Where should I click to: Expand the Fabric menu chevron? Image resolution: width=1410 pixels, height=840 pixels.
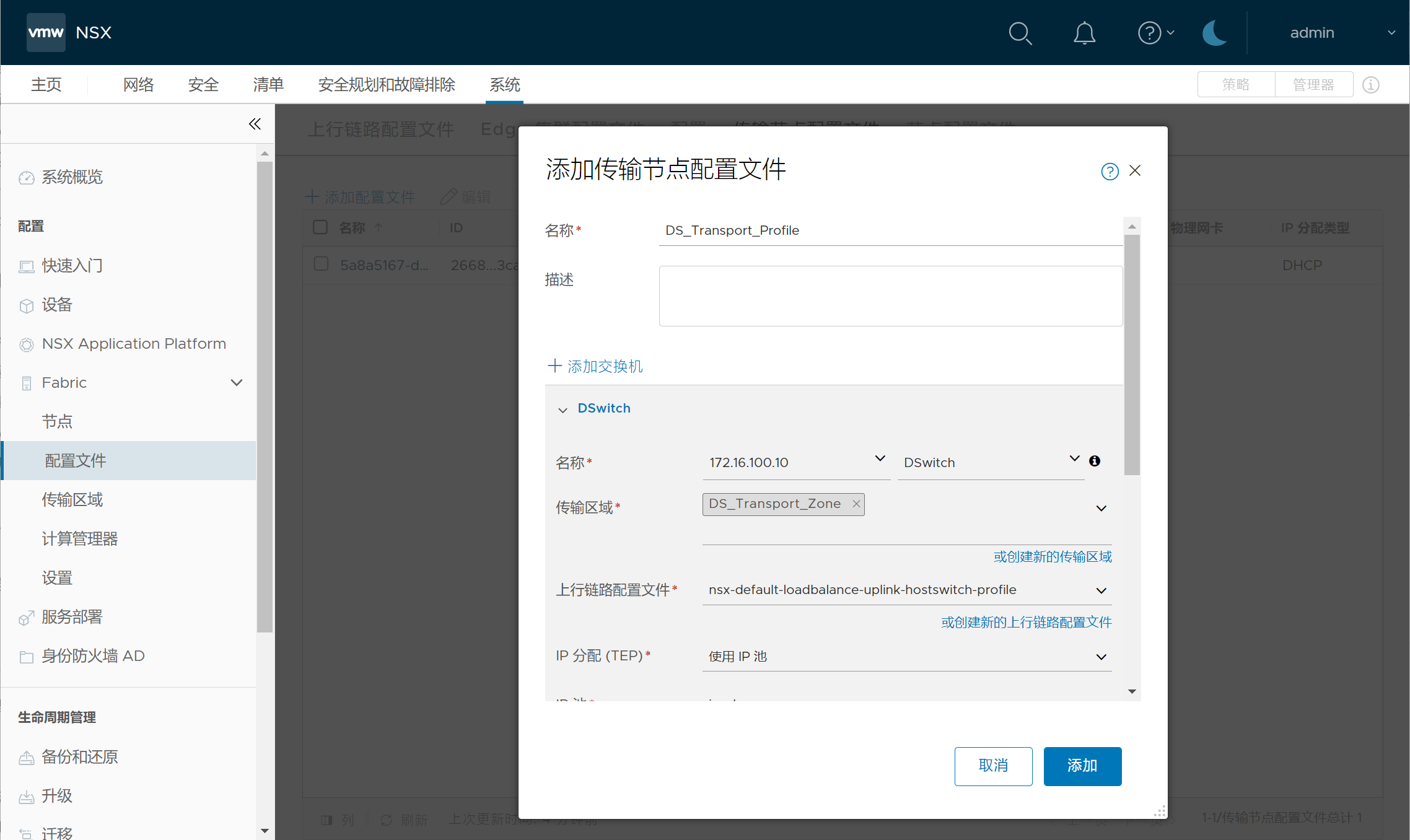pyautogui.click(x=236, y=383)
